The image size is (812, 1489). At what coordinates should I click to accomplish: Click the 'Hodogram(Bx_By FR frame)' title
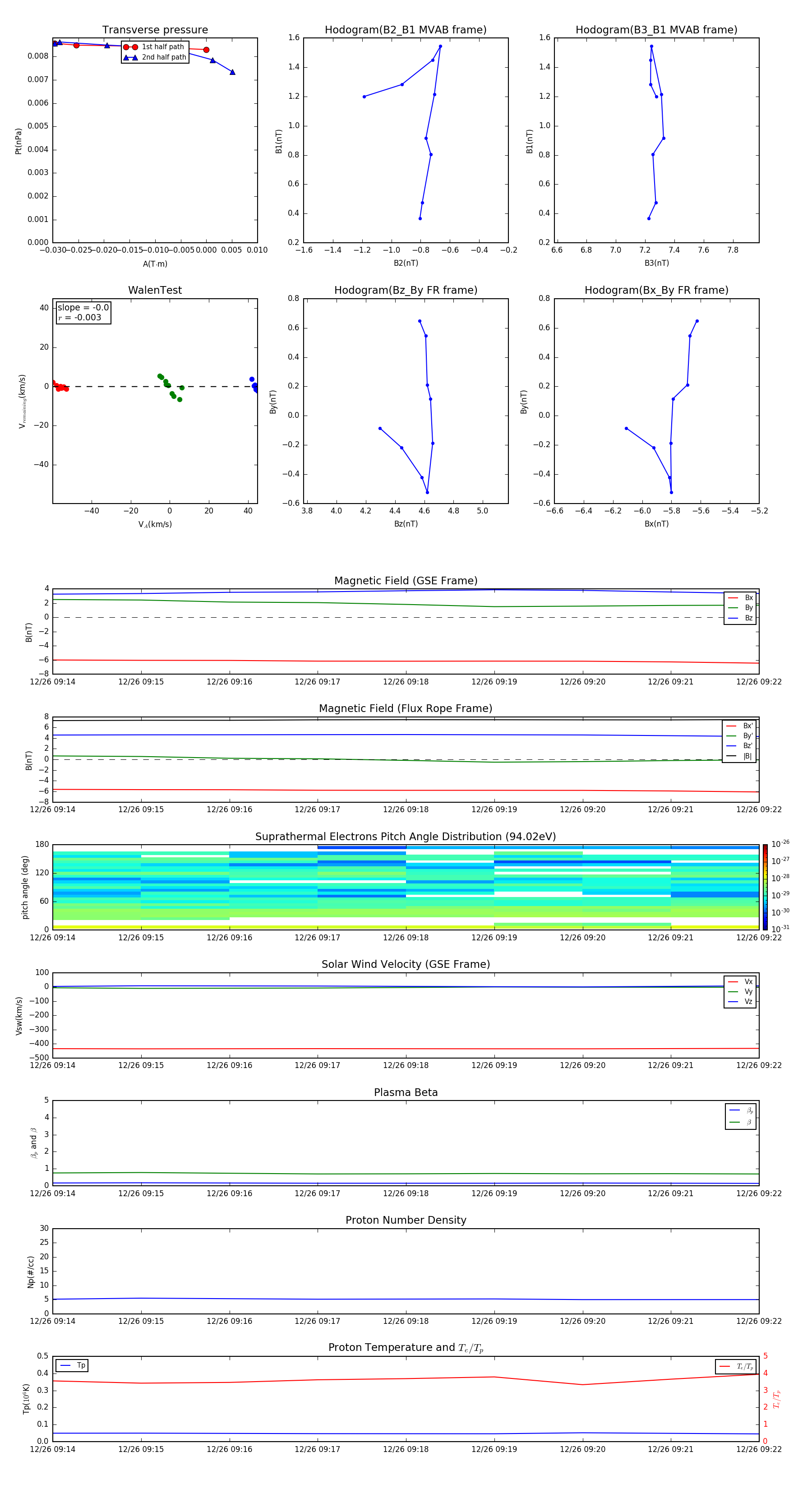tap(656, 290)
